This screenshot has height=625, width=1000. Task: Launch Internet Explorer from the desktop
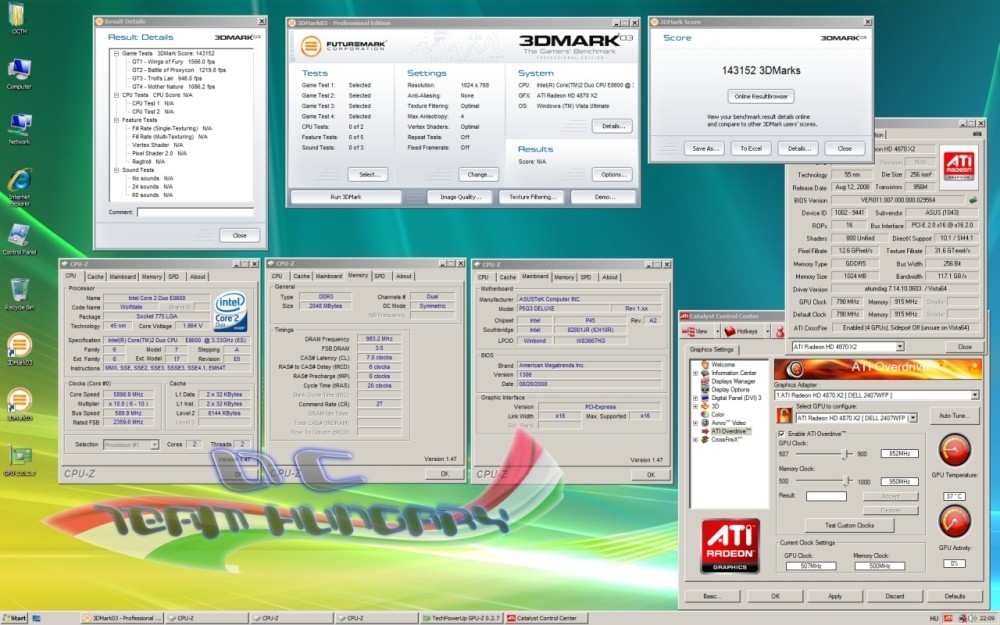[x=19, y=188]
